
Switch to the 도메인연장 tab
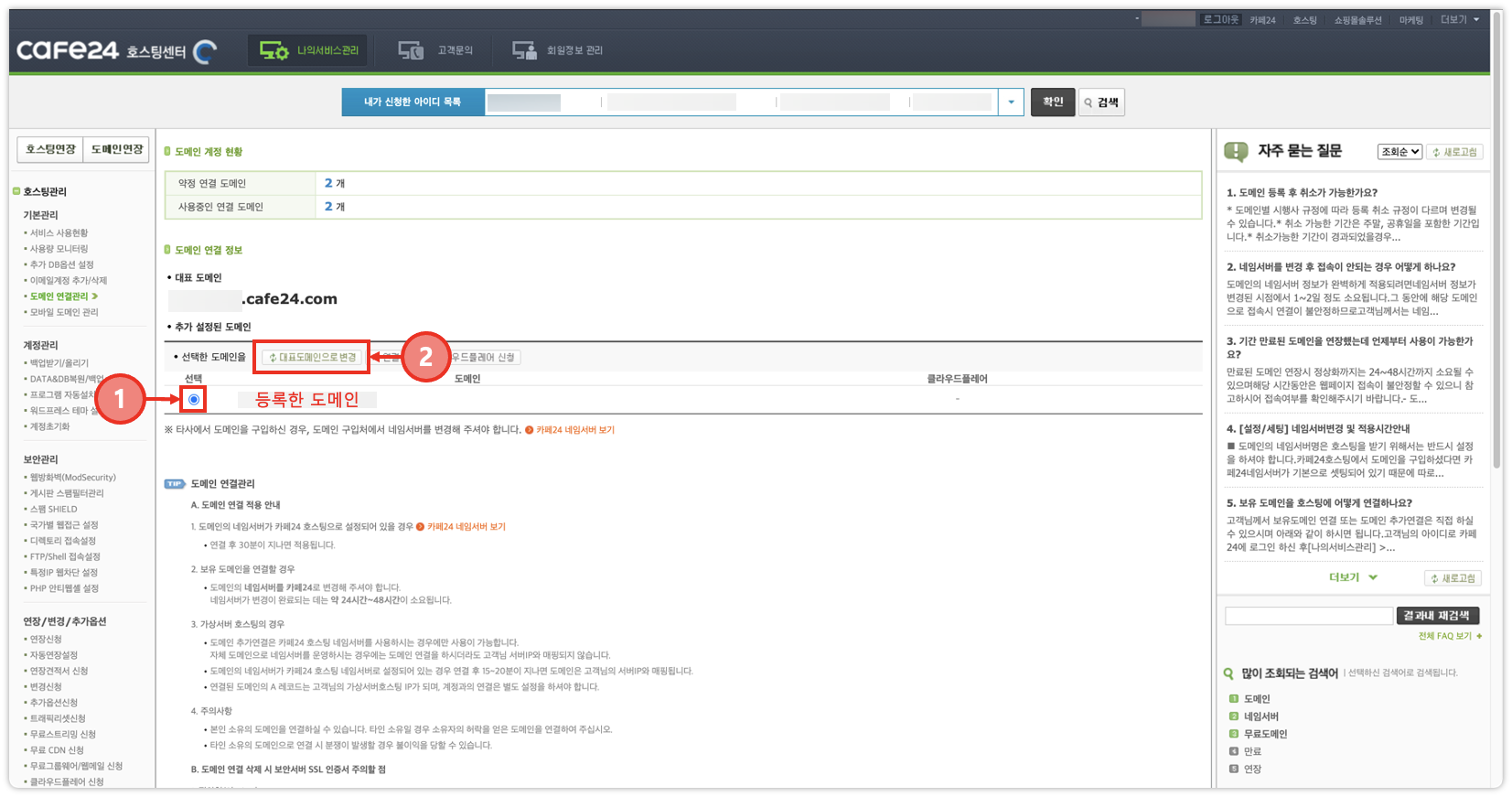pos(116,149)
